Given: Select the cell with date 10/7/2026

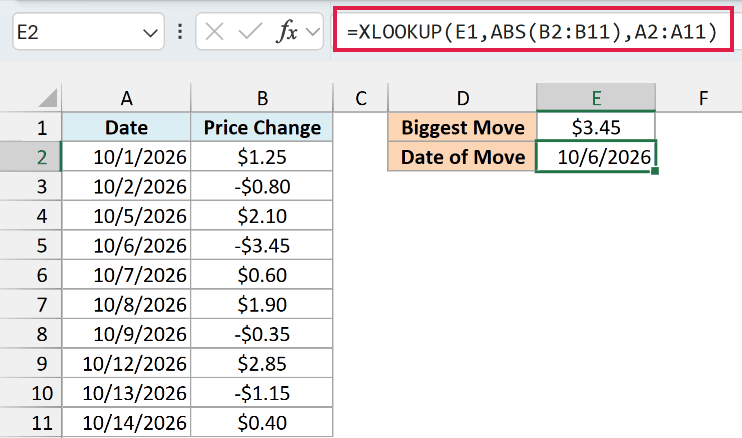Looking at the screenshot, I should point(126,275).
